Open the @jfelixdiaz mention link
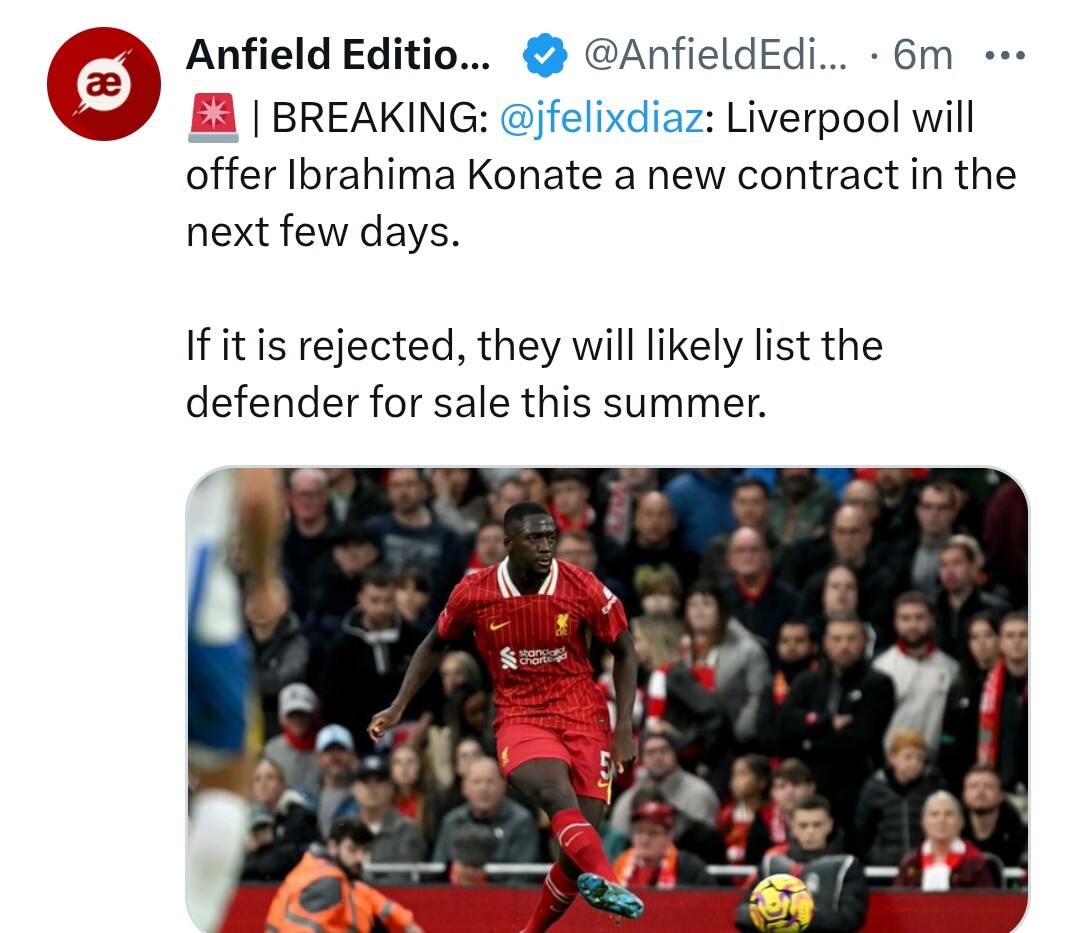 (601, 118)
